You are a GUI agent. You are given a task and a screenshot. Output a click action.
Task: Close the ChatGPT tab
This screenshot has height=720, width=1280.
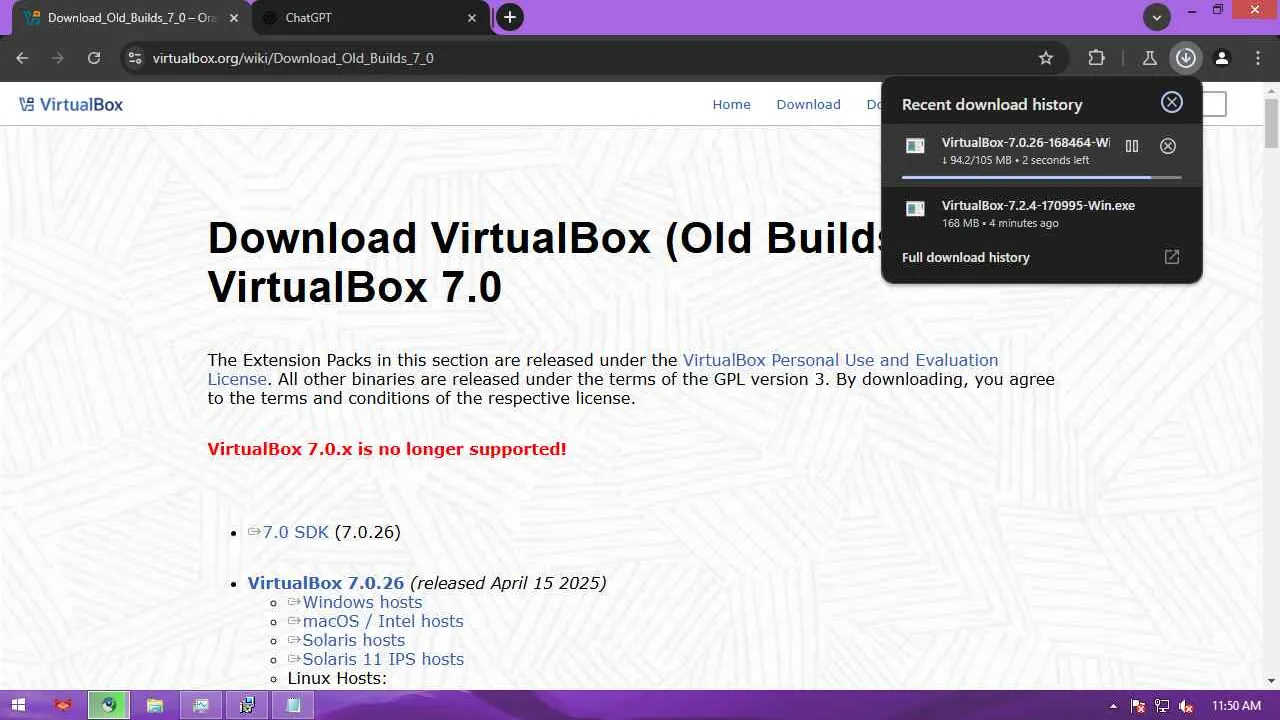click(473, 18)
